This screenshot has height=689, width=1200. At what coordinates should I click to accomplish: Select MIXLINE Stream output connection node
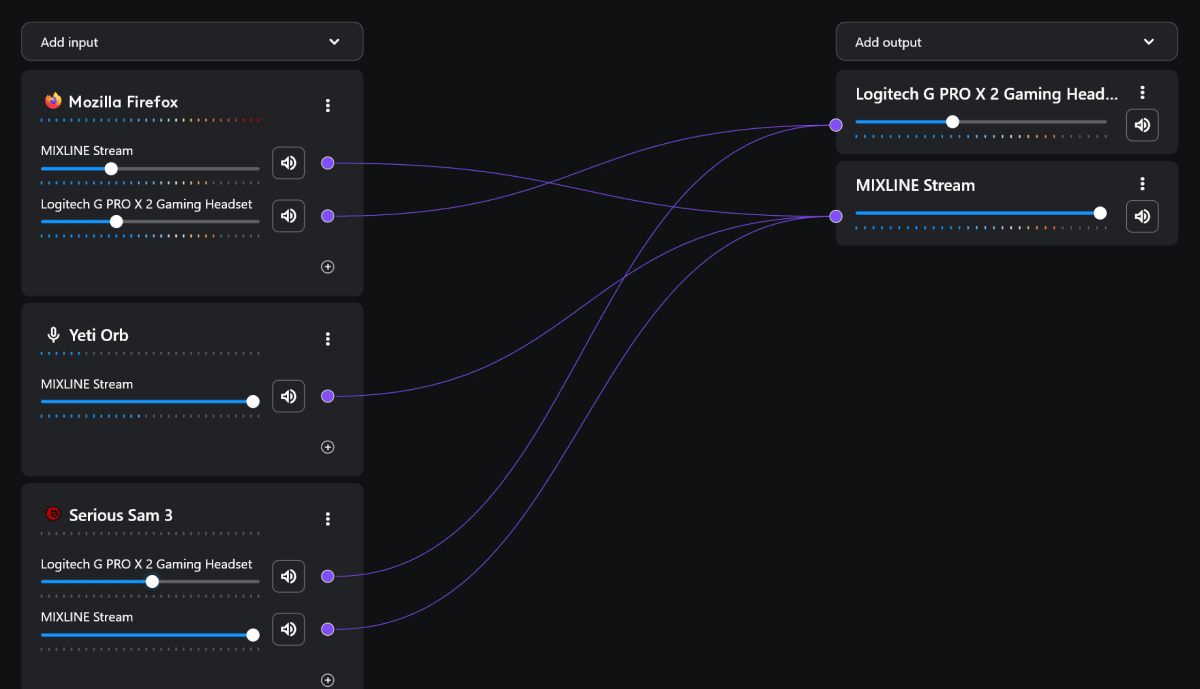click(x=835, y=216)
